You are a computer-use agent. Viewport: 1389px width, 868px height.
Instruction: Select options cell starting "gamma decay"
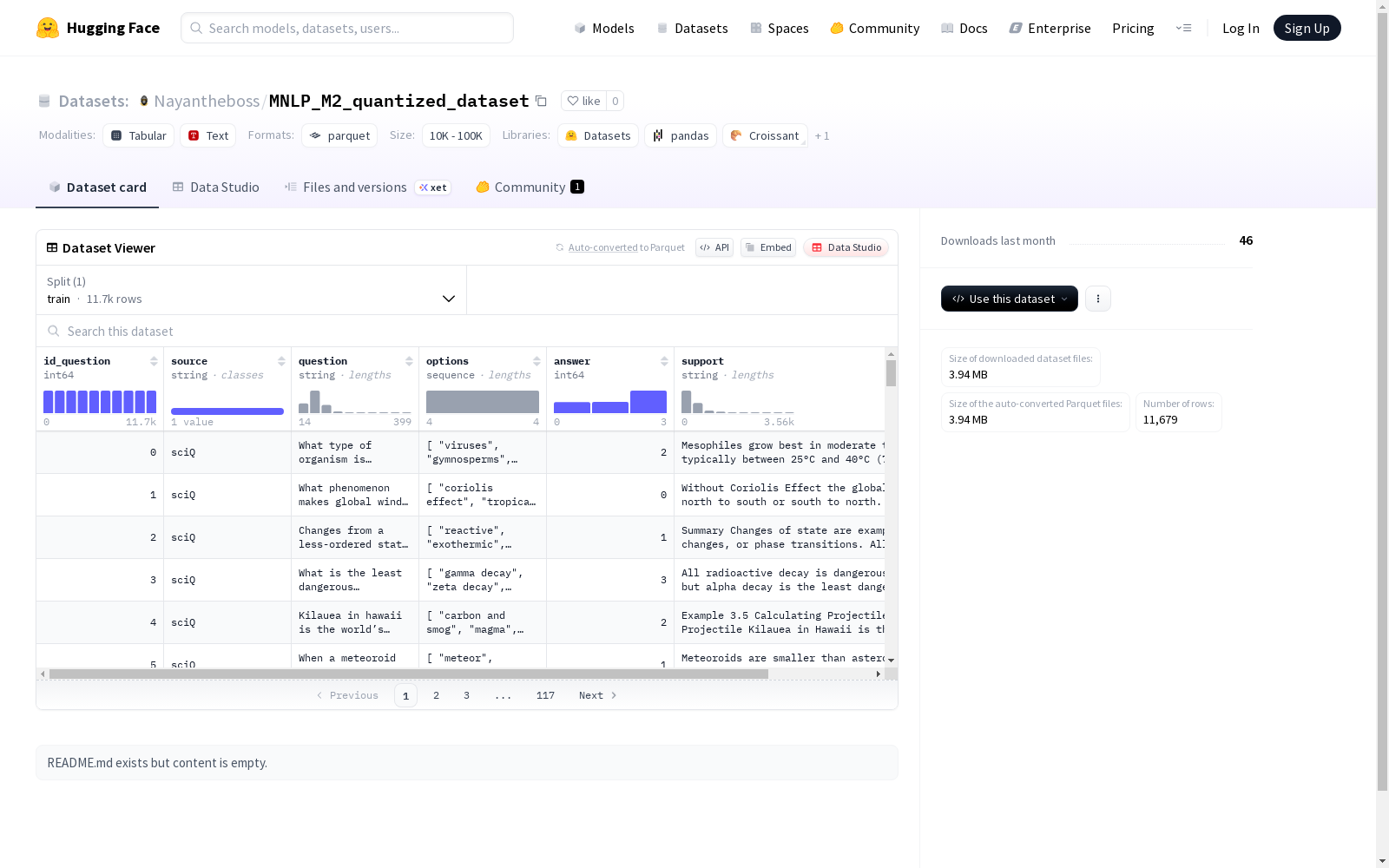(x=483, y=580)
